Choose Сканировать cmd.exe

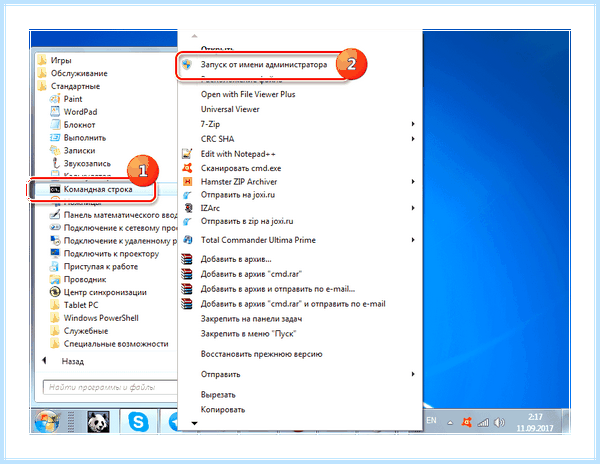pyautogui.click(x=241, y=168)
